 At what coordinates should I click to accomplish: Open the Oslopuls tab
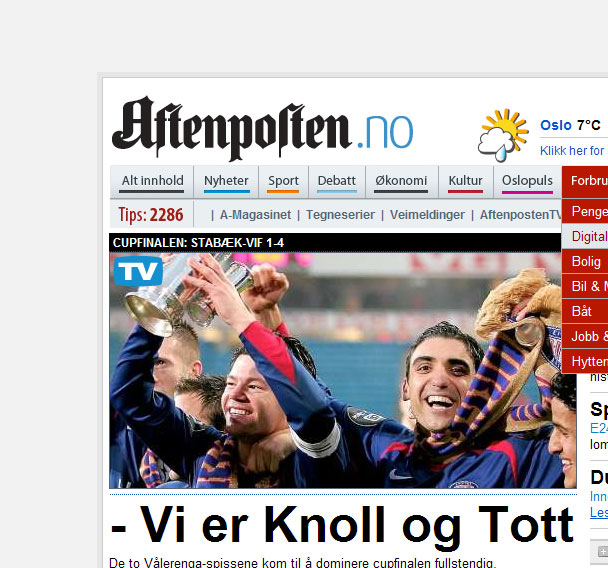527,182
